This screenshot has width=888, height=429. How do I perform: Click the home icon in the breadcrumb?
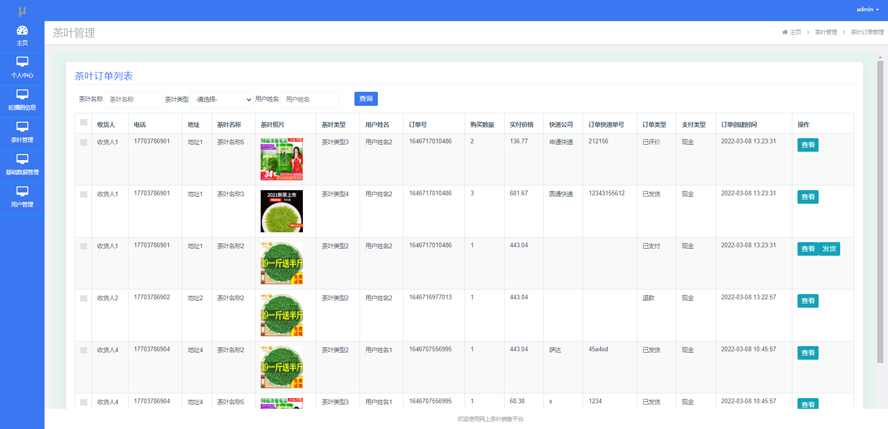tap(785, 32)
